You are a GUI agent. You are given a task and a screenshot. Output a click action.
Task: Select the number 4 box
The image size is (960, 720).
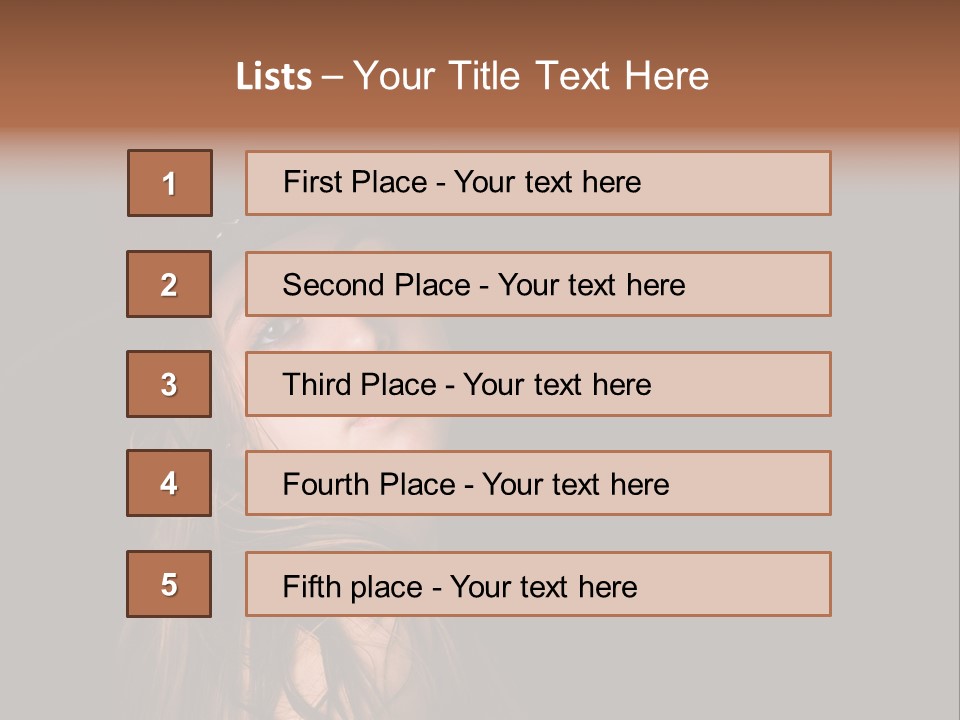(169, 483)
